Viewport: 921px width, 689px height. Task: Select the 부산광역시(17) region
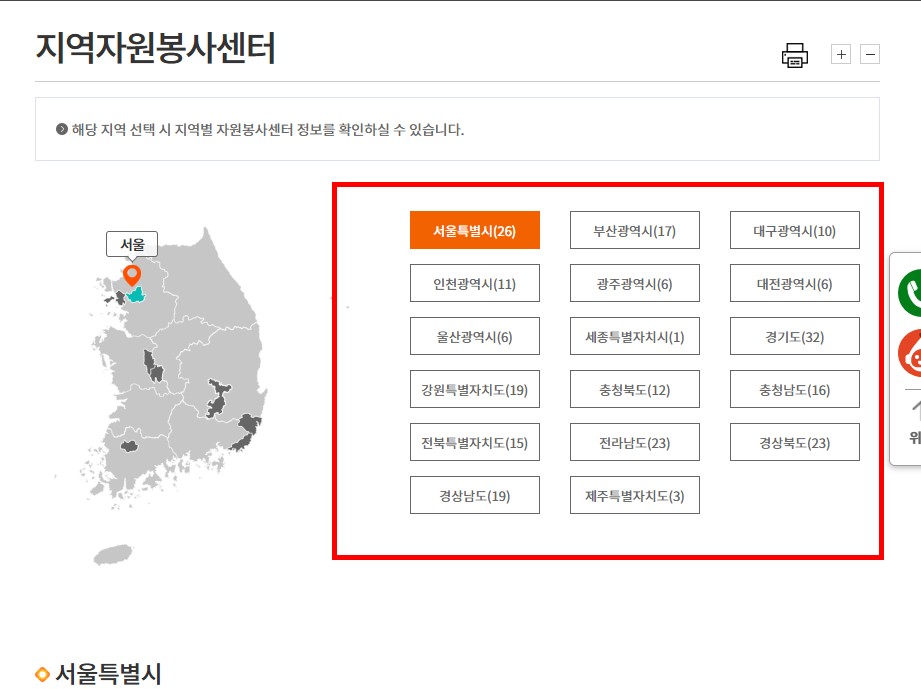[x=634, y=229]
